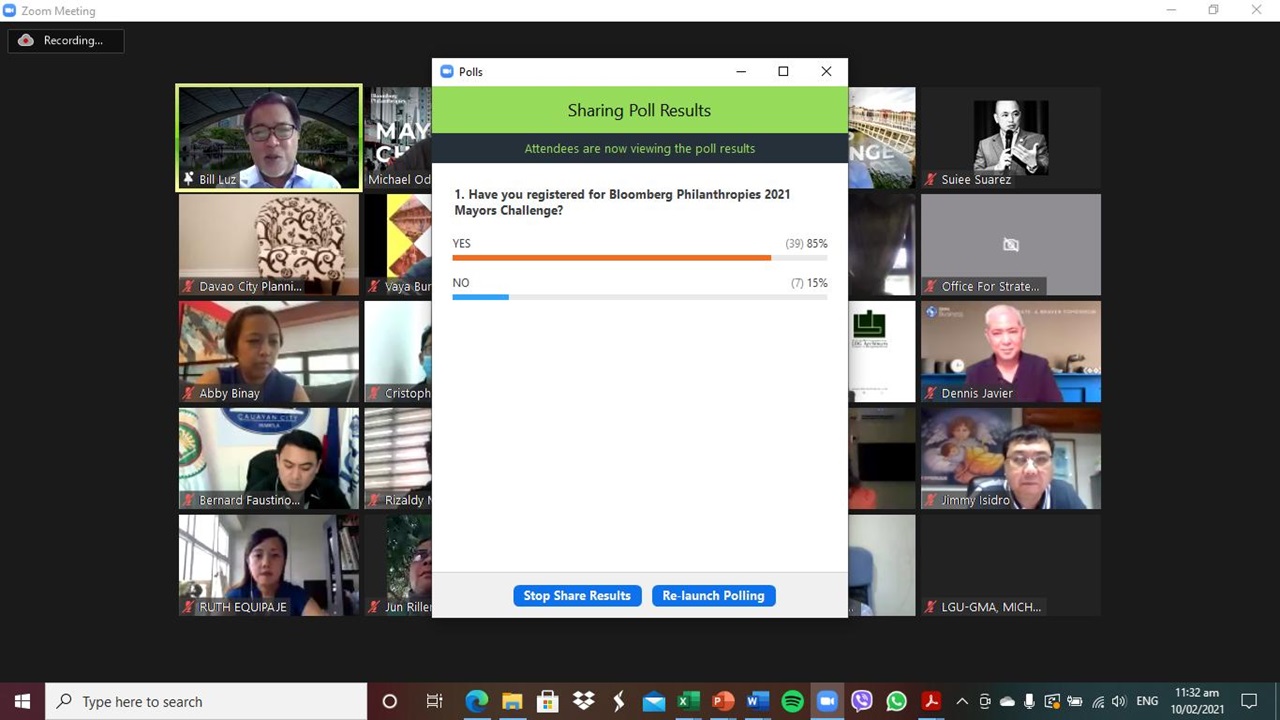The image size is (1280, 720).
Task: Click the Stop Share Results button
Action: point(577,596)
